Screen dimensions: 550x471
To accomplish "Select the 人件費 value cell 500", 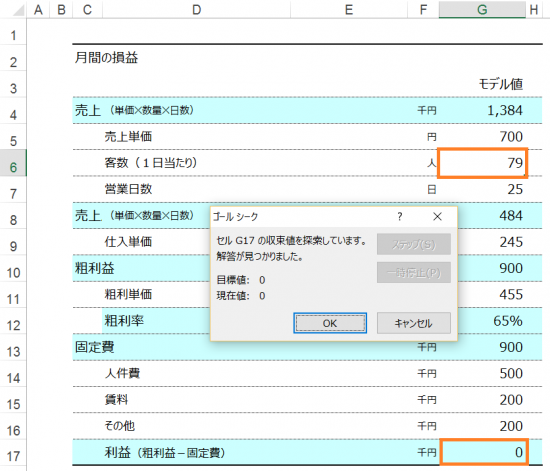I will pos(482,374).
